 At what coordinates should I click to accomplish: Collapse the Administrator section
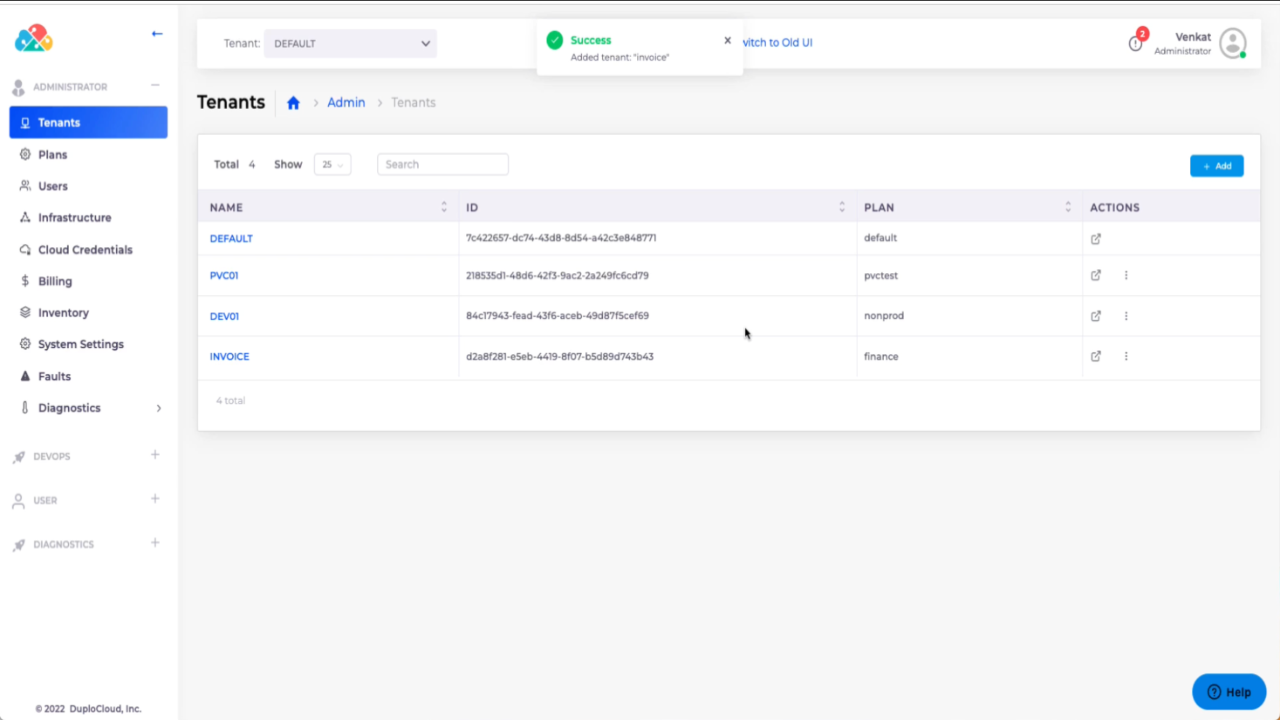pyautogui.click(x=155, y=86)
